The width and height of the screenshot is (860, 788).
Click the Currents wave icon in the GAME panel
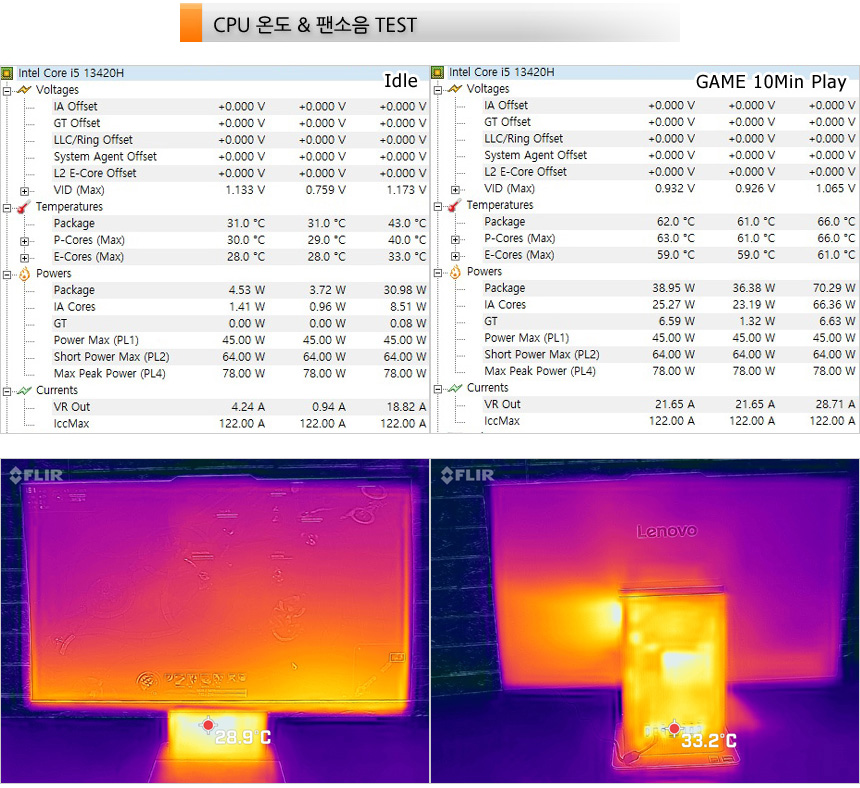pyautogui.click(x=455, y=388)
